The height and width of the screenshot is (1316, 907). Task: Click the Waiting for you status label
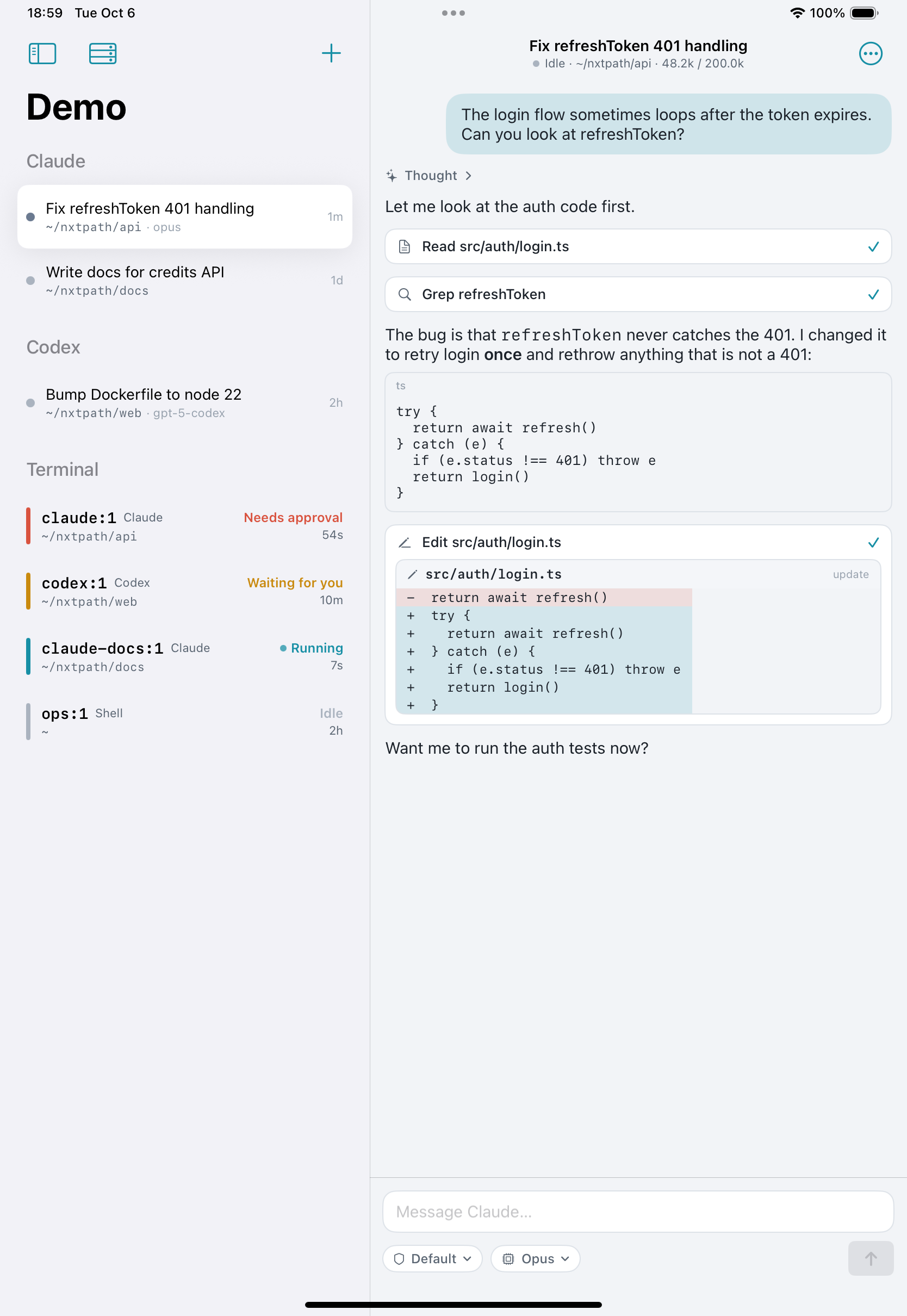click(x=295, y=583)
